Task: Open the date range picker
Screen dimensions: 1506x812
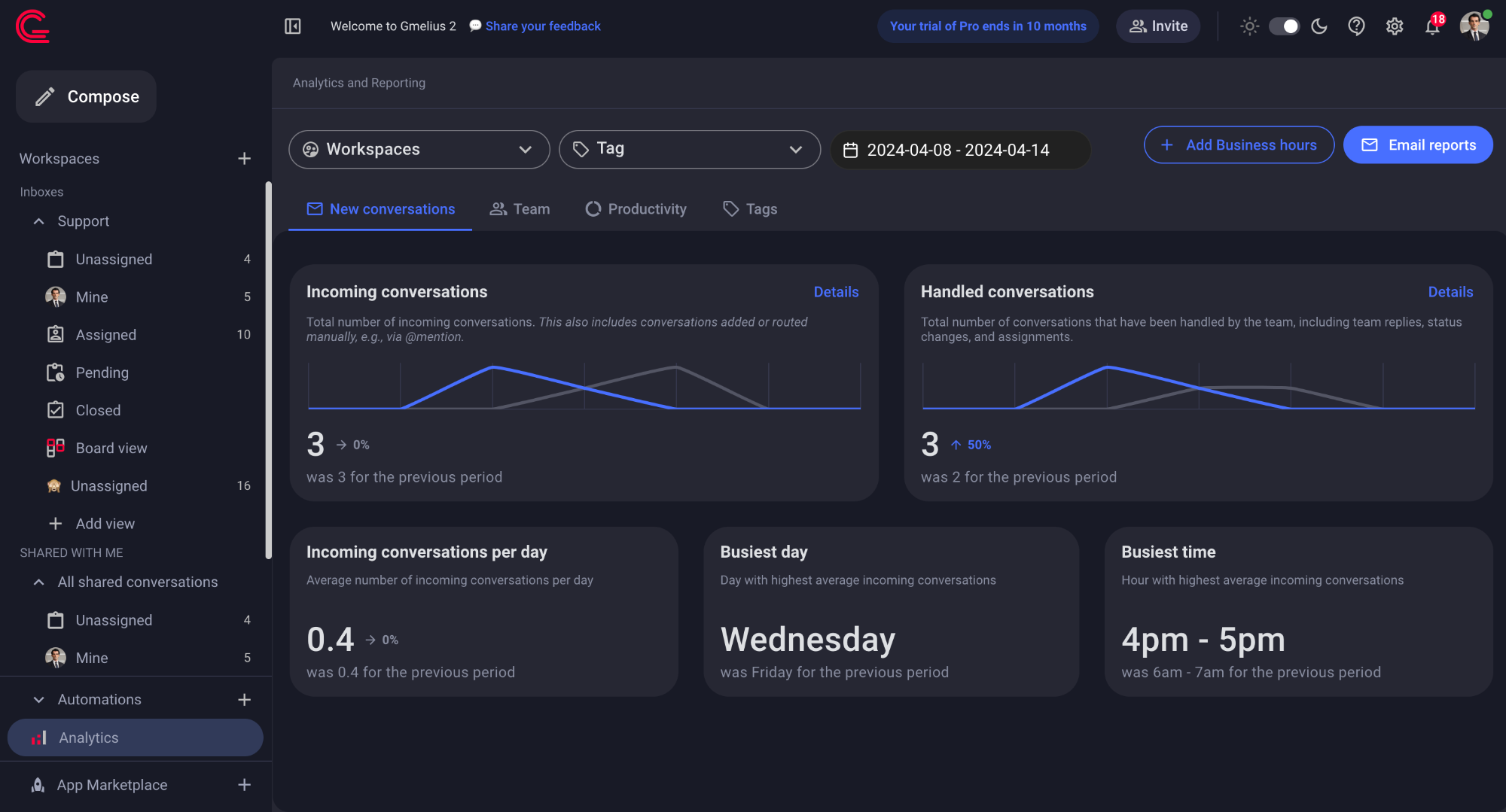Action: (x=959, y=150)
